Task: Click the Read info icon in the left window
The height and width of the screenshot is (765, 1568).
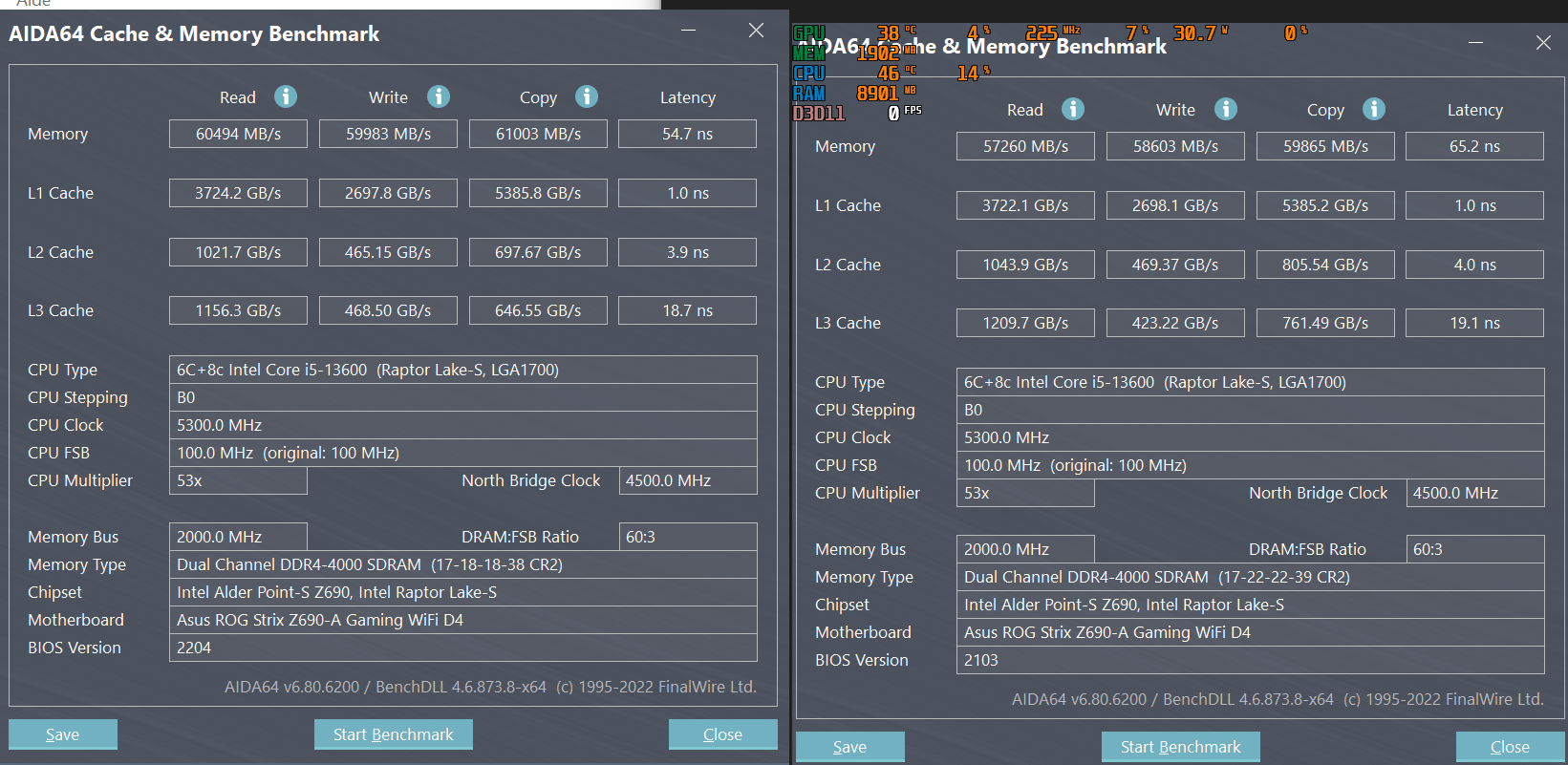Action: pyautogui.click(x=285, y=96)
